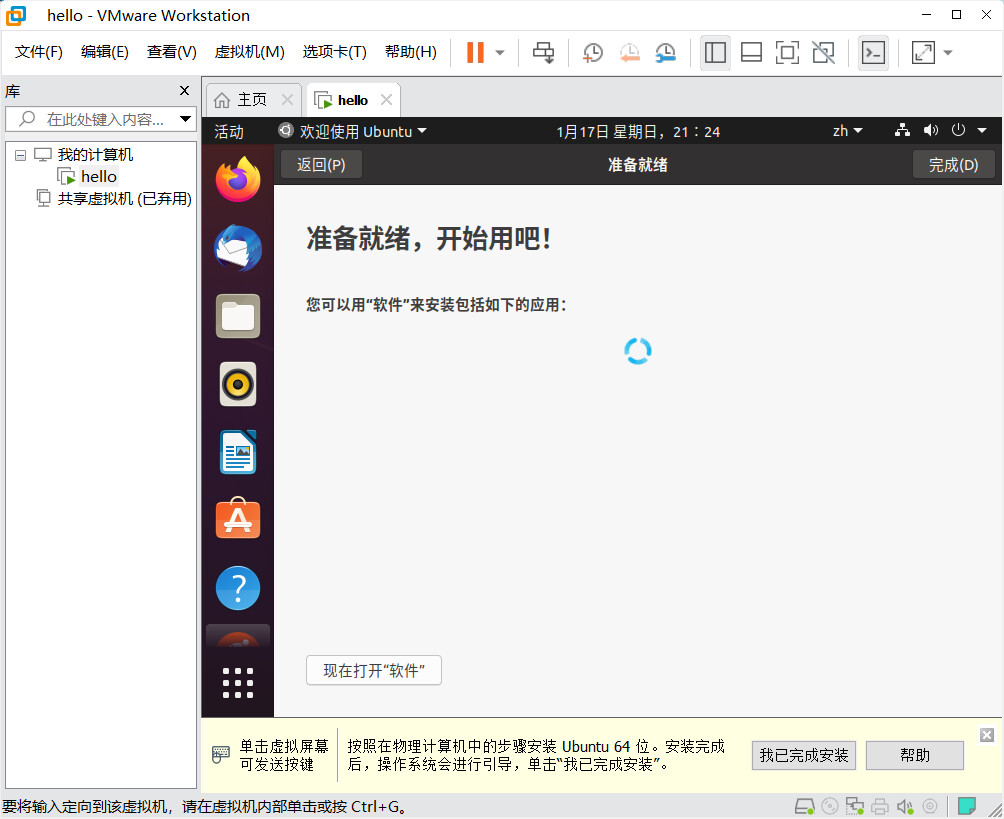Click the 我已完成安装 button
Screen dimensions: 1004x819
[x=804, y=756]
